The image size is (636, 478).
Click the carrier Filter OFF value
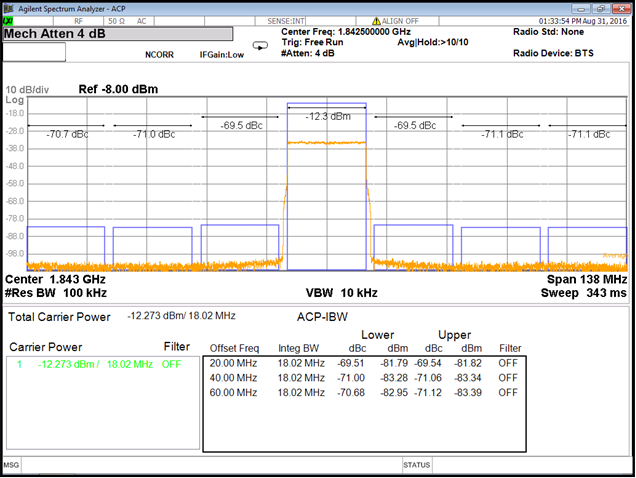pos(171,364)
